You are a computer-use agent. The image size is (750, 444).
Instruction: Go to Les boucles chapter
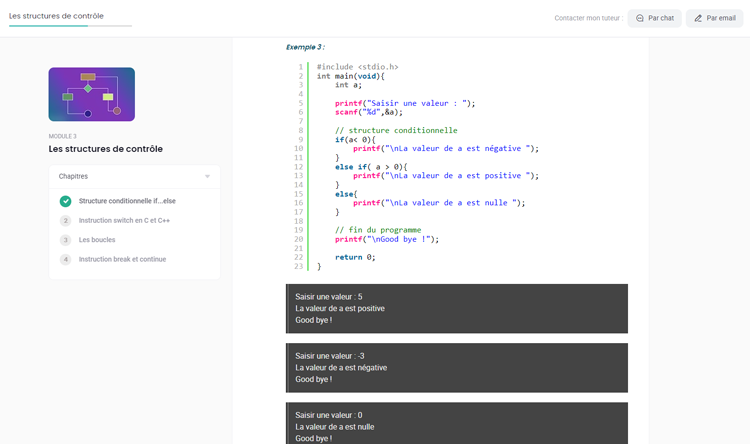(x=97, y=240)
